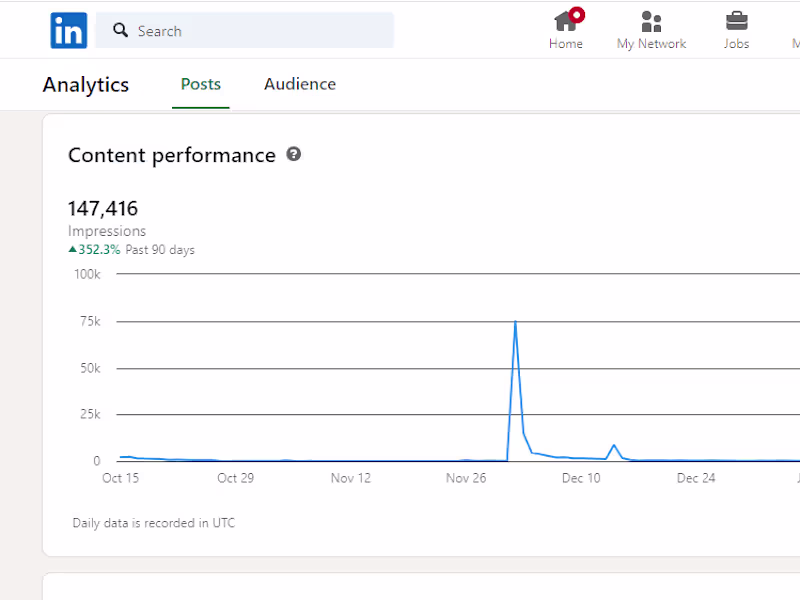The height and width of the screenshot is (600, 800).
Task: Click the search magnifier icon
Action: click(121, 30)
